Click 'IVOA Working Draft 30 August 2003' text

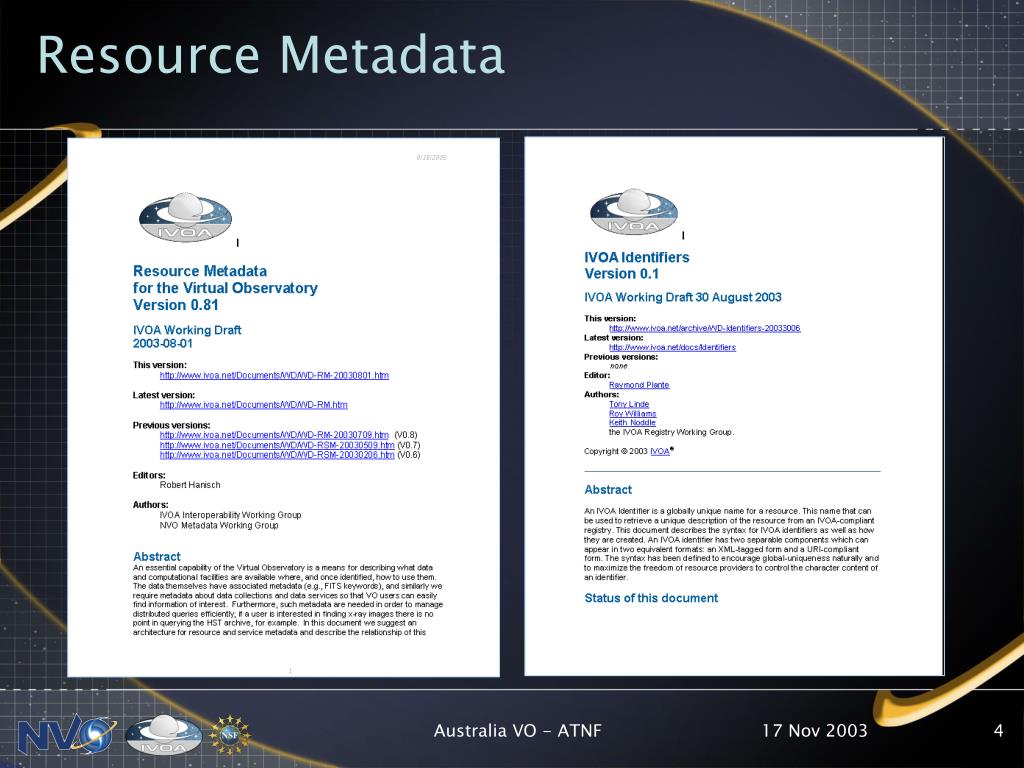(x=682, y=297)
